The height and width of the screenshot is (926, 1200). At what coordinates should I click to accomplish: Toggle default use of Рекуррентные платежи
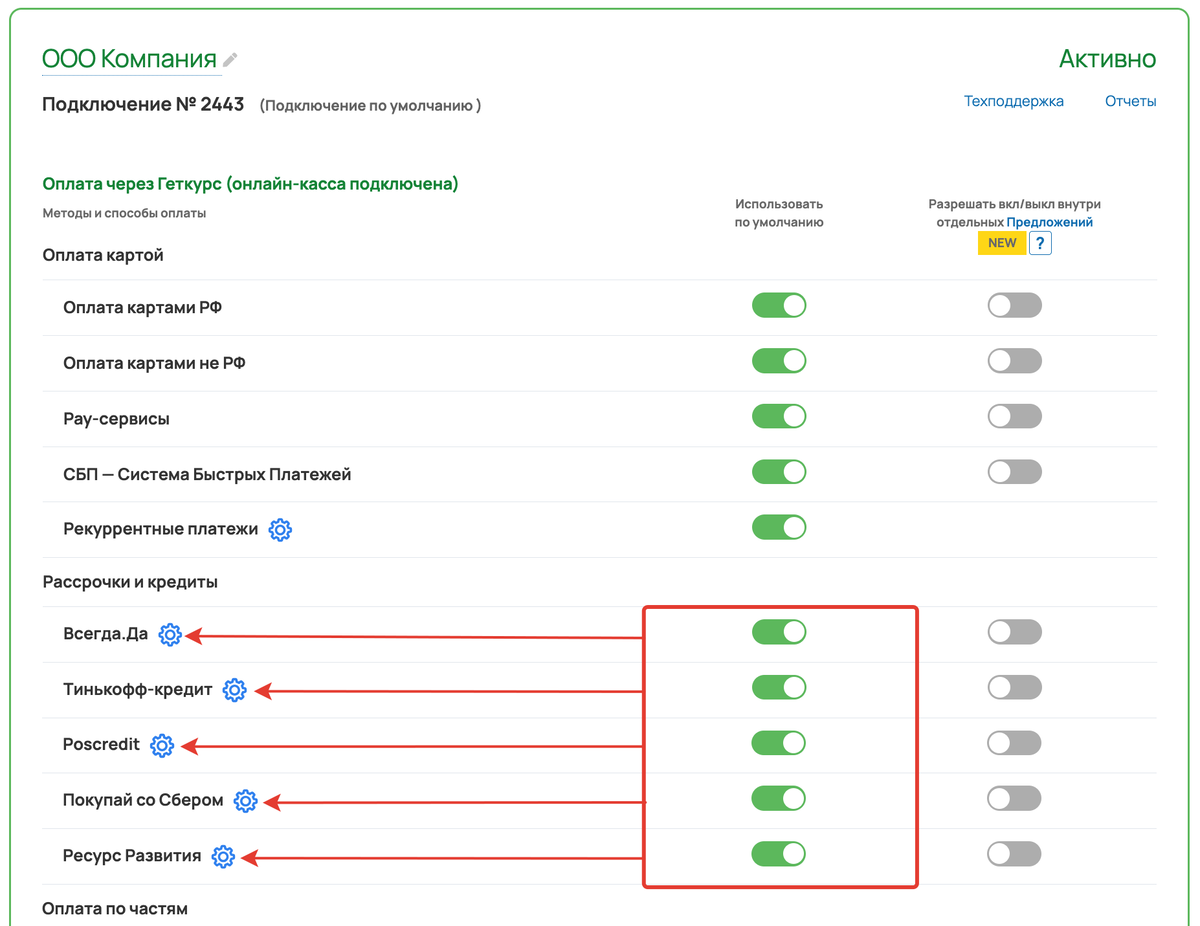click(778, 528)
